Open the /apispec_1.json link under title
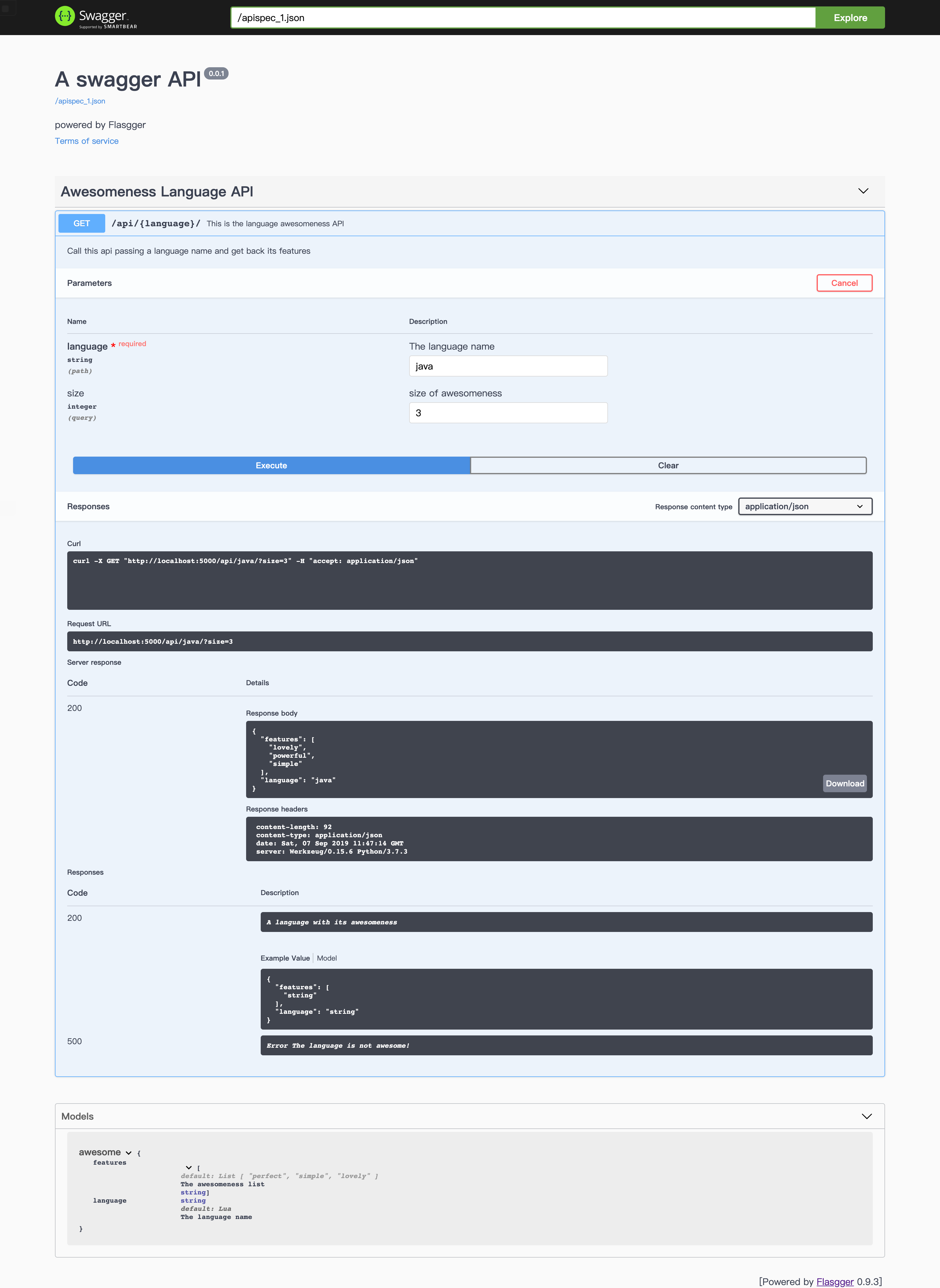This screenshot has height=1288, width=940. 80,101
